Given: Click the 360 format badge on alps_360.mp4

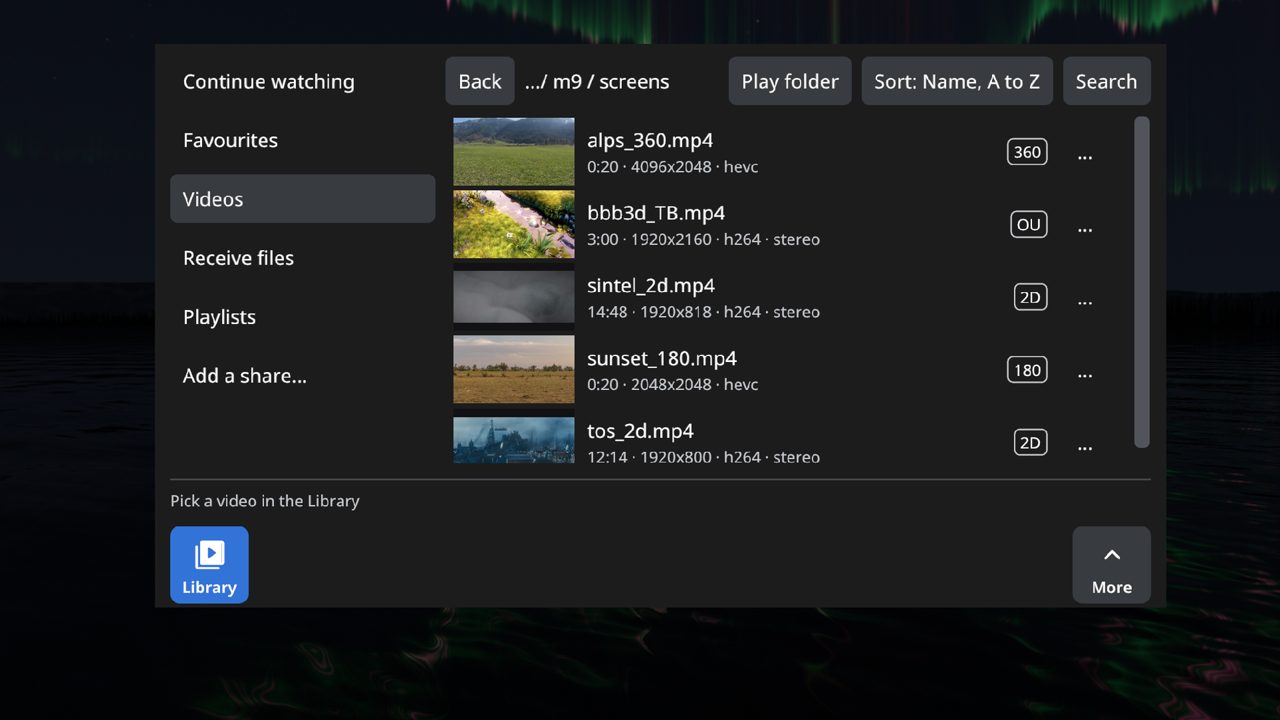Looking at the screenshot, I should pyautogui.click(x=1027, y=152).
